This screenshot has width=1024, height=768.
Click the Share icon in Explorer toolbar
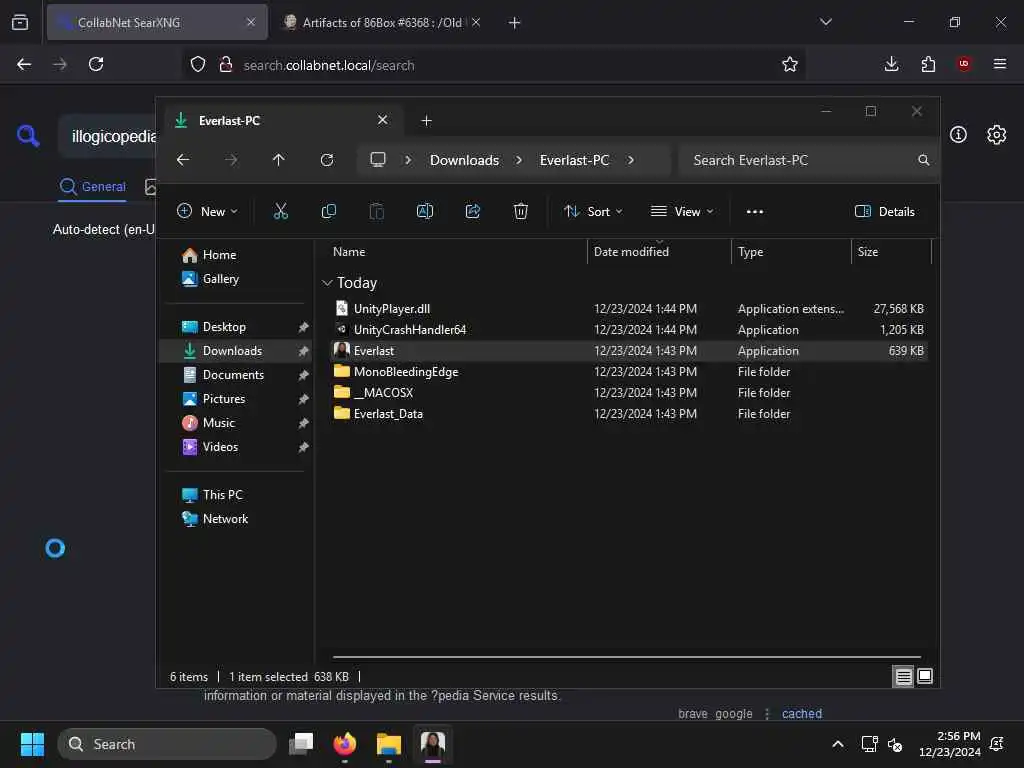click(x=473, y=211)
